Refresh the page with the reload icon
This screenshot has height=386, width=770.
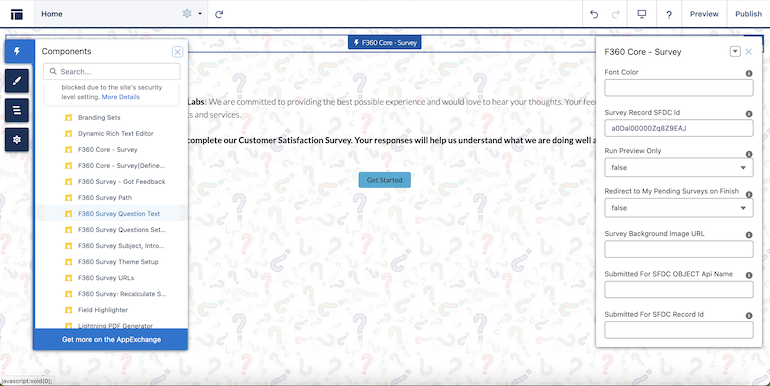click(219, 14)
